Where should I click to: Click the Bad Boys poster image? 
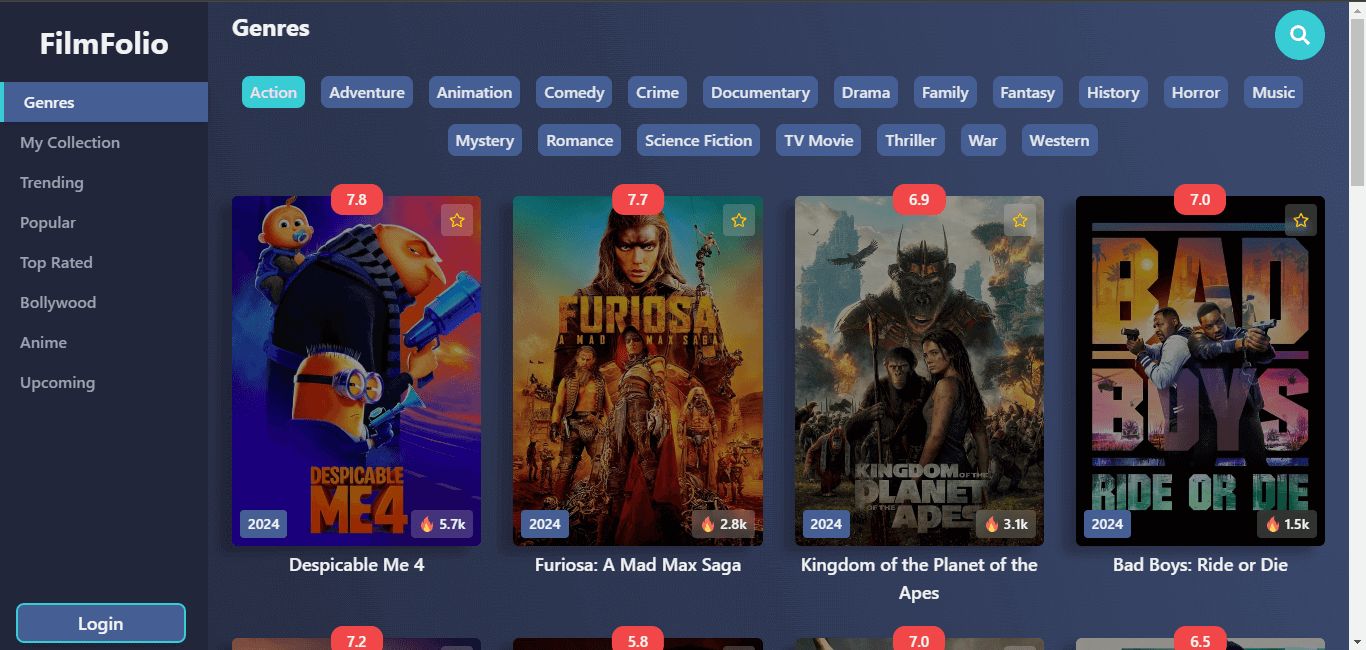pos(1200,371)
